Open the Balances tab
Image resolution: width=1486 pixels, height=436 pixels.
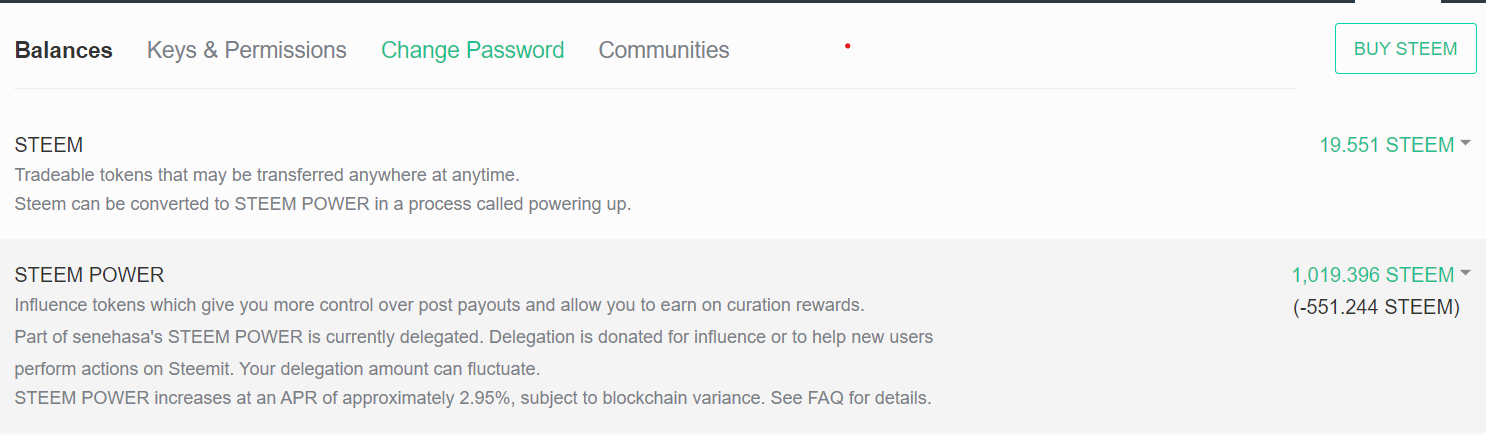coord(63,50)
